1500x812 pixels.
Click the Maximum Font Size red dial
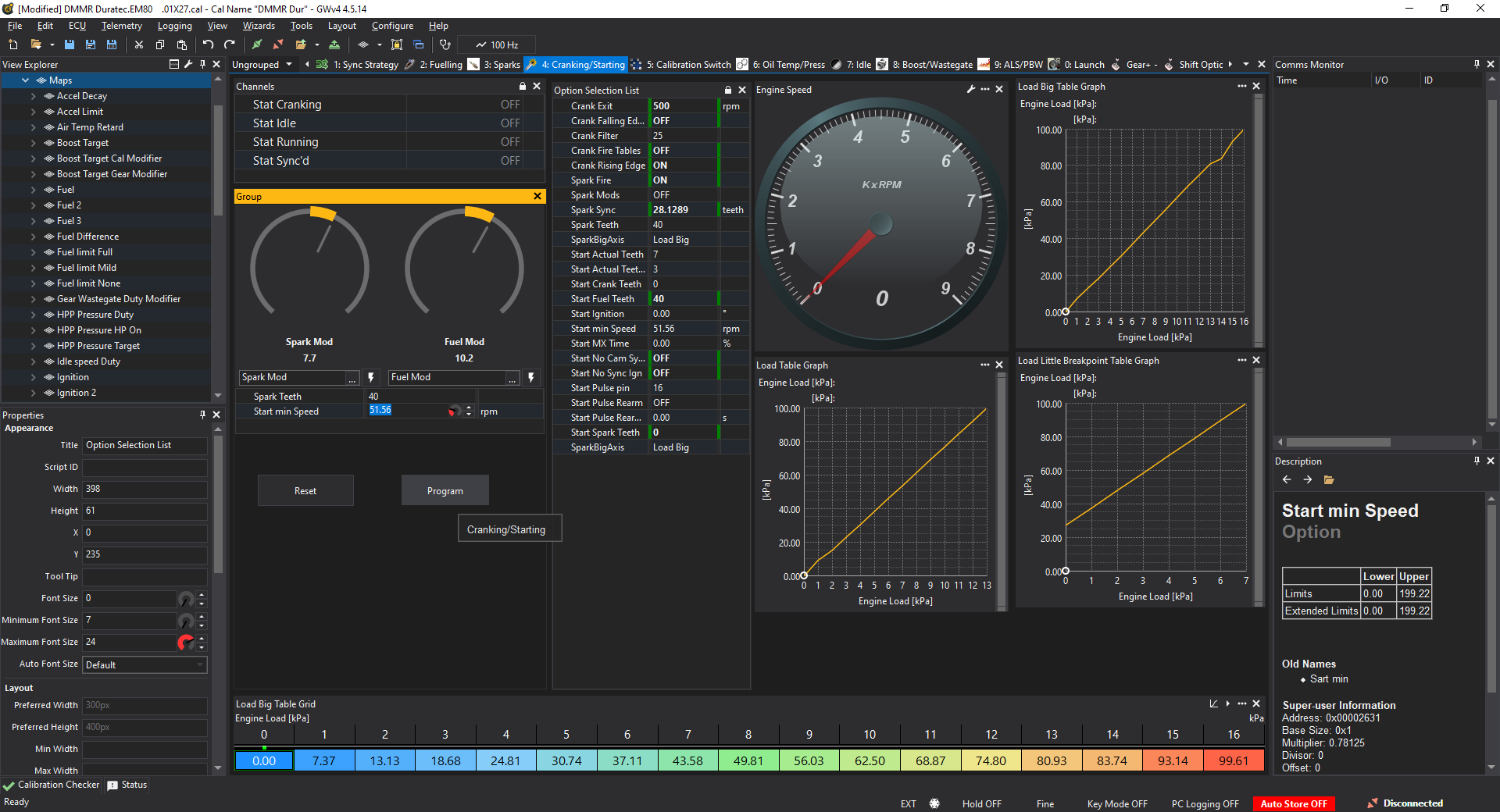coord(186,642)
